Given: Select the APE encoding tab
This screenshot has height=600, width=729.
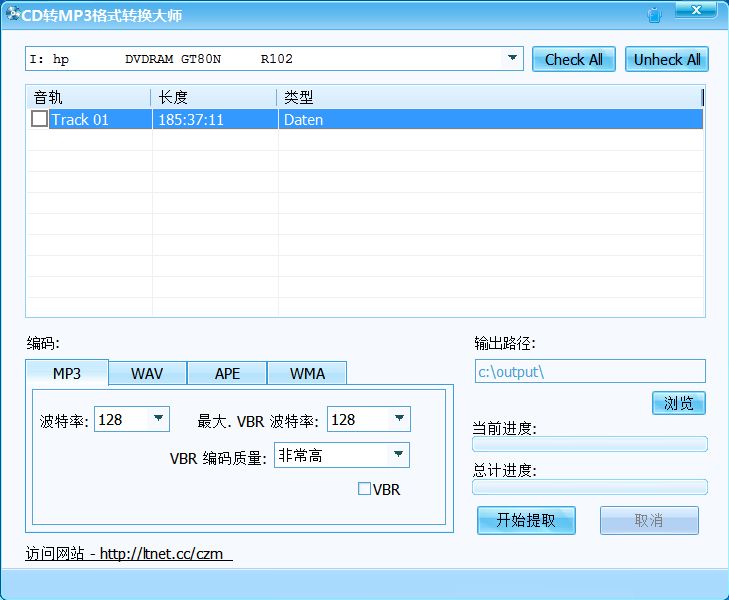Looking at the screenshot, I should (x=227, y=373).
